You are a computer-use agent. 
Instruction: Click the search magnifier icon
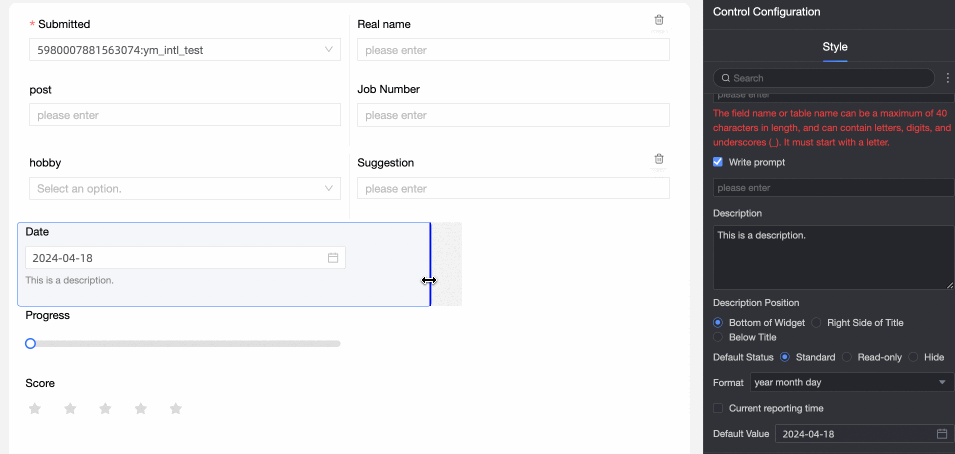point(725,78)
